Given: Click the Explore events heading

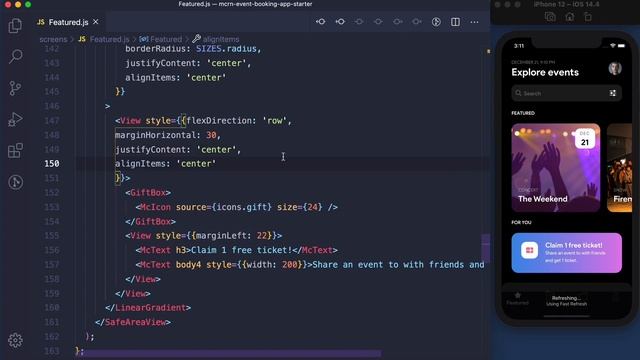Looking at the screenshot, I should [545, 72].
